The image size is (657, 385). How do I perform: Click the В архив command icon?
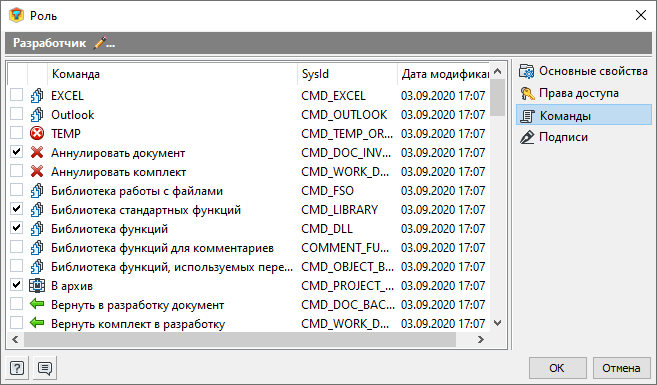[37, 286]
